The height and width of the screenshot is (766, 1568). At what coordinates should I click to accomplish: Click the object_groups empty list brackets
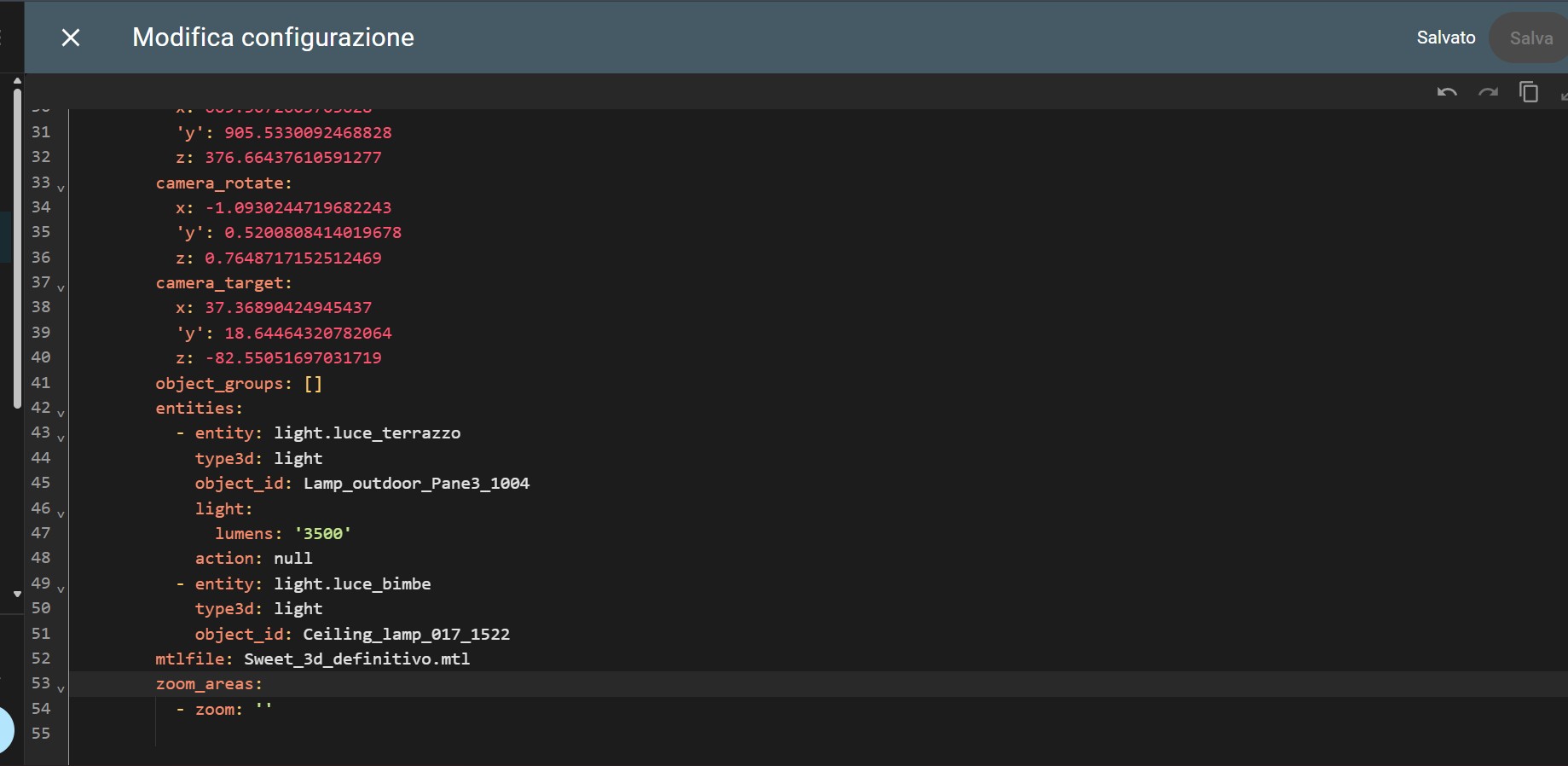click(313, 384)
